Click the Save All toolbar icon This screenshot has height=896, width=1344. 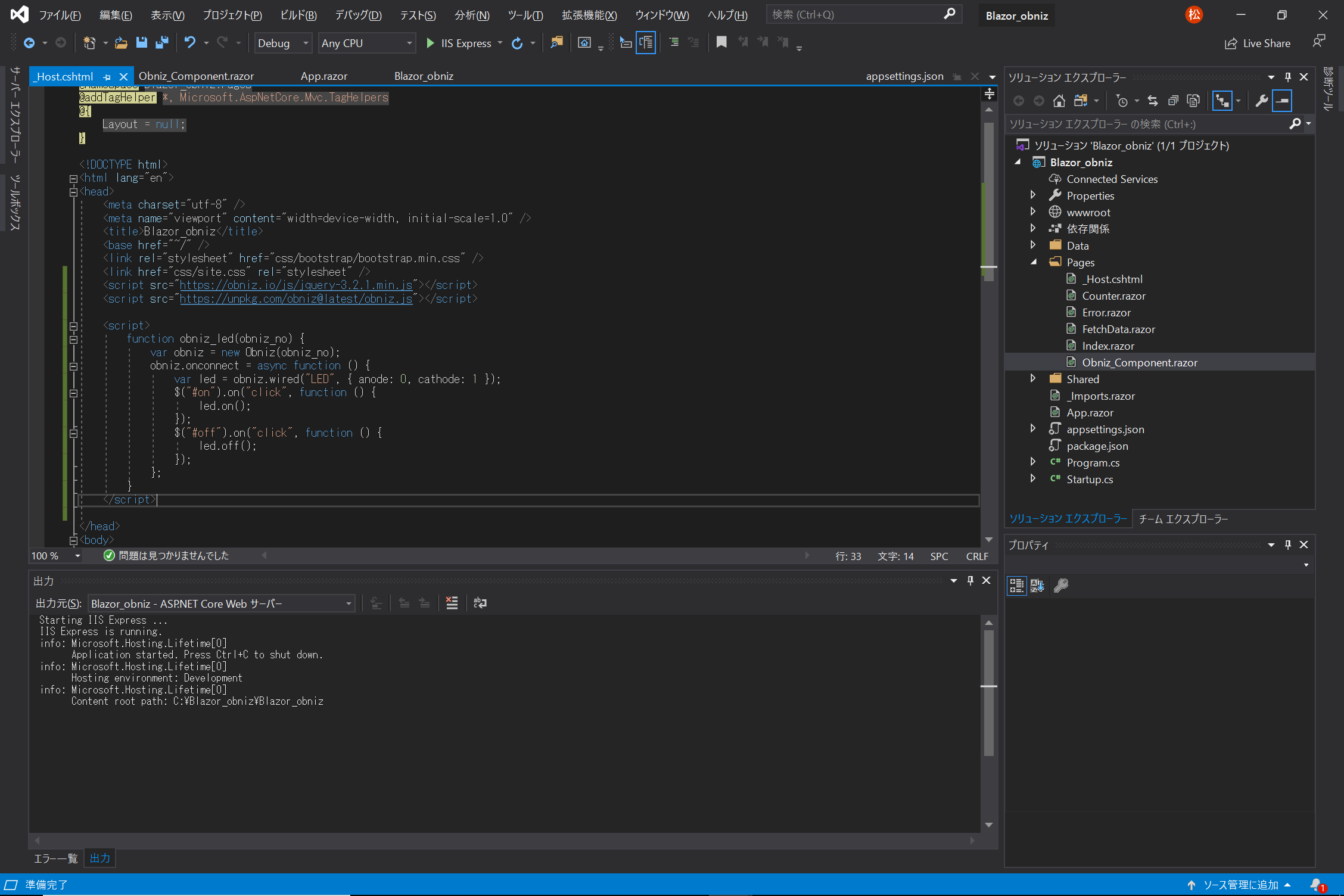point(162,43)
